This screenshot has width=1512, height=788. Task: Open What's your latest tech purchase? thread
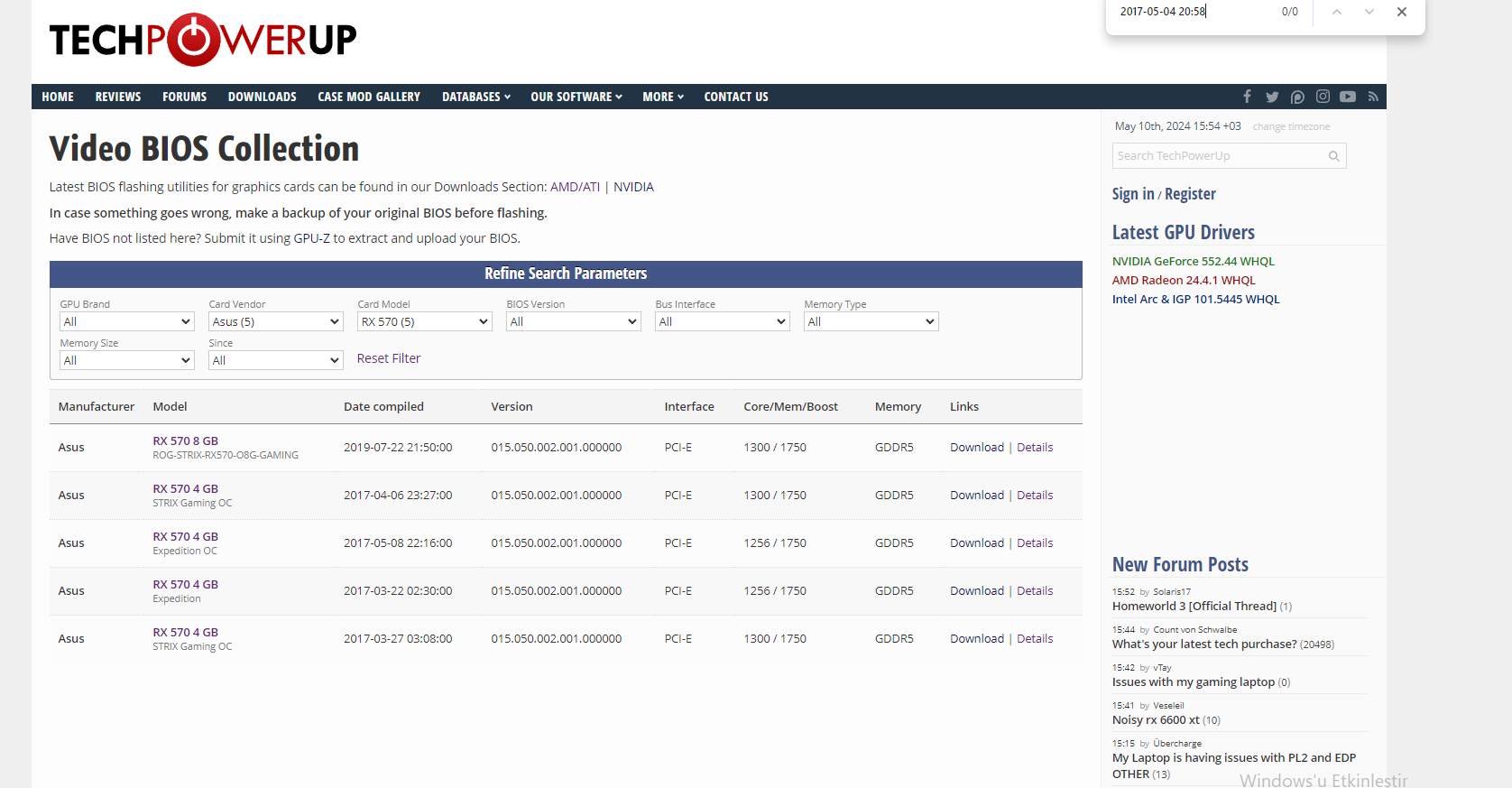(1204, 644)
